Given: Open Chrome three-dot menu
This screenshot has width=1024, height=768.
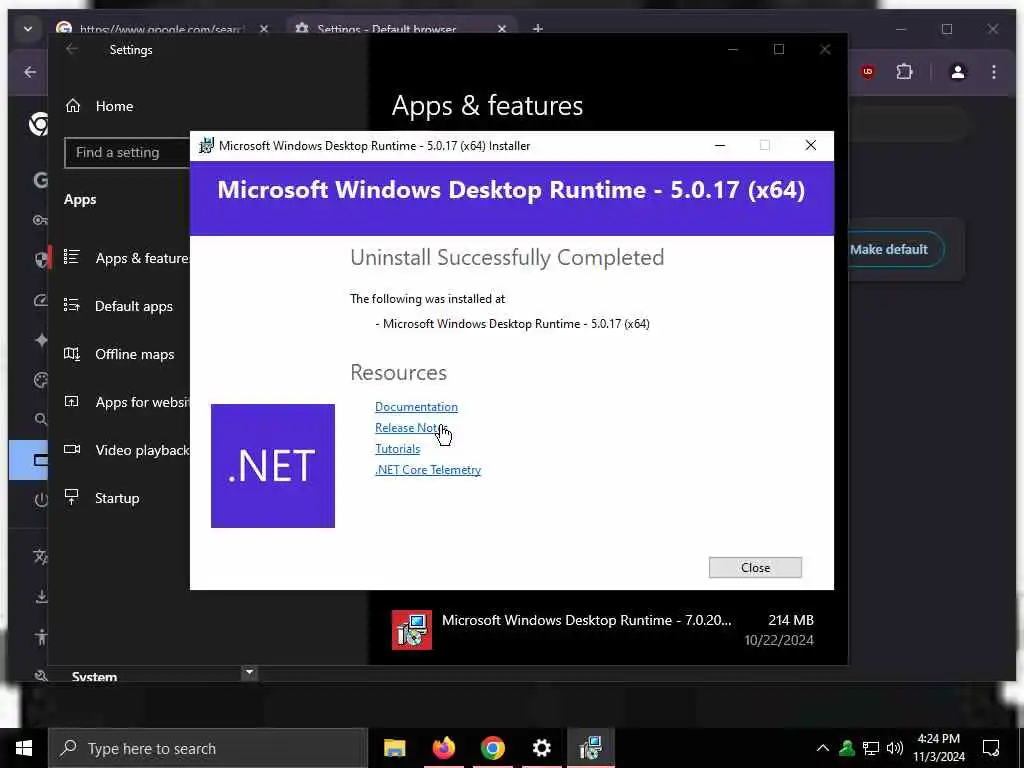Looking at the screenshot, I should pyautogui.click(x=993, y=72).
